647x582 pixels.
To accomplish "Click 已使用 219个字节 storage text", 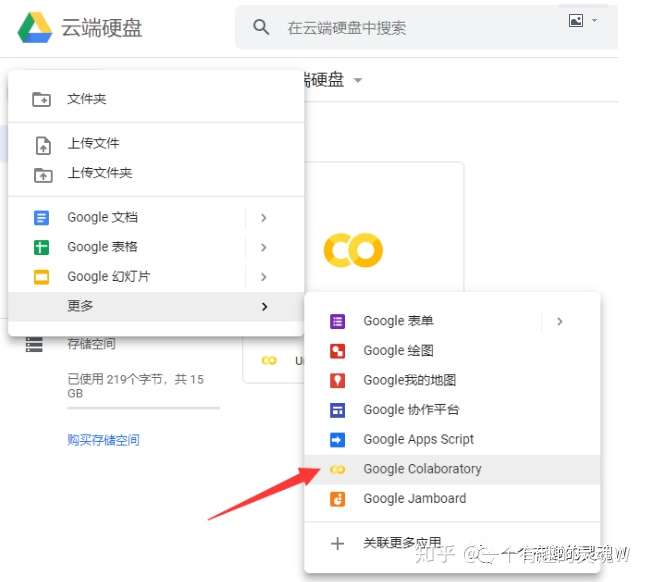I will point(135,386).
